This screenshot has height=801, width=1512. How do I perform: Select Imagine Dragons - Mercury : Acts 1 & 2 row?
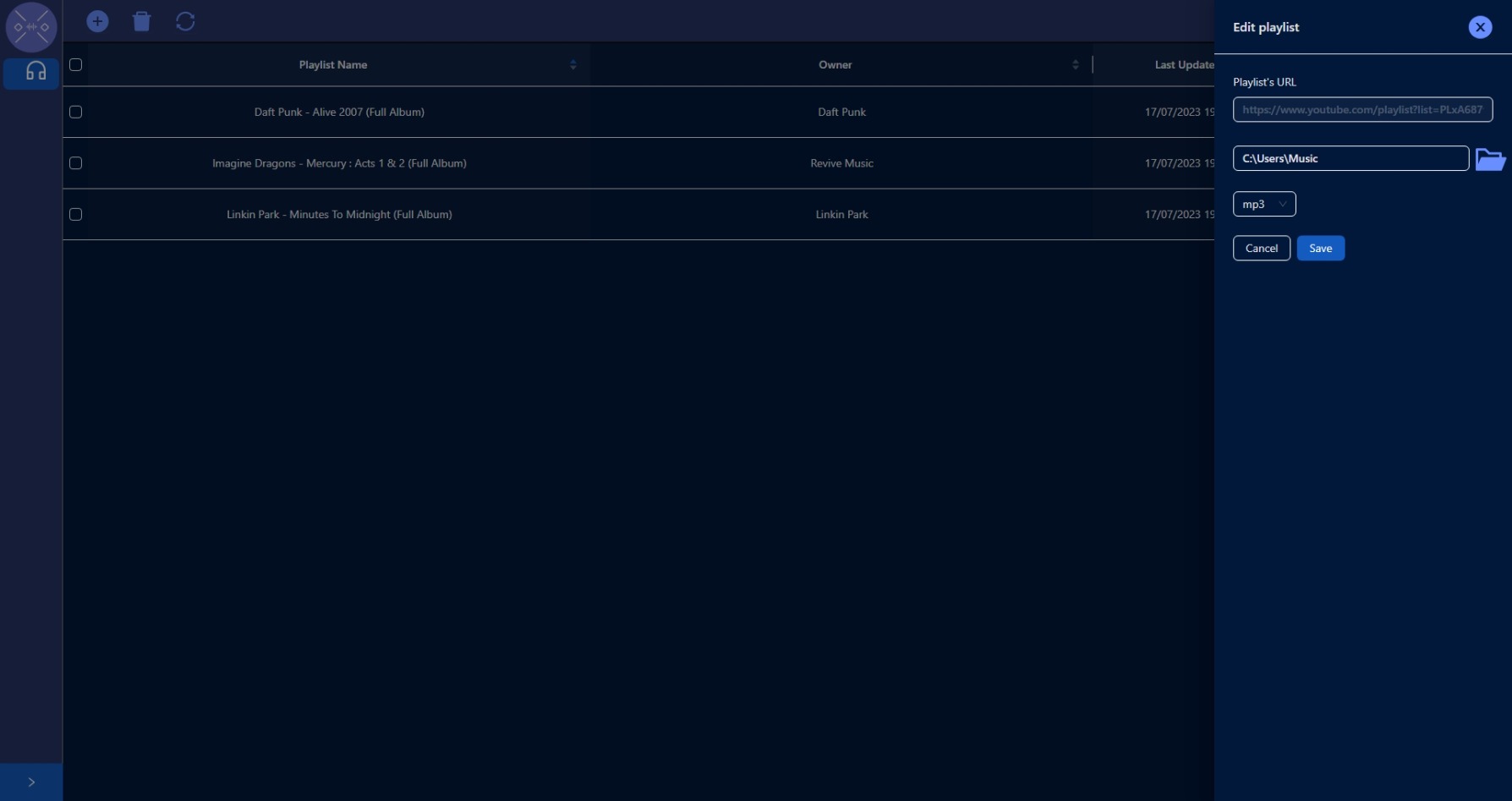(638, 163)
